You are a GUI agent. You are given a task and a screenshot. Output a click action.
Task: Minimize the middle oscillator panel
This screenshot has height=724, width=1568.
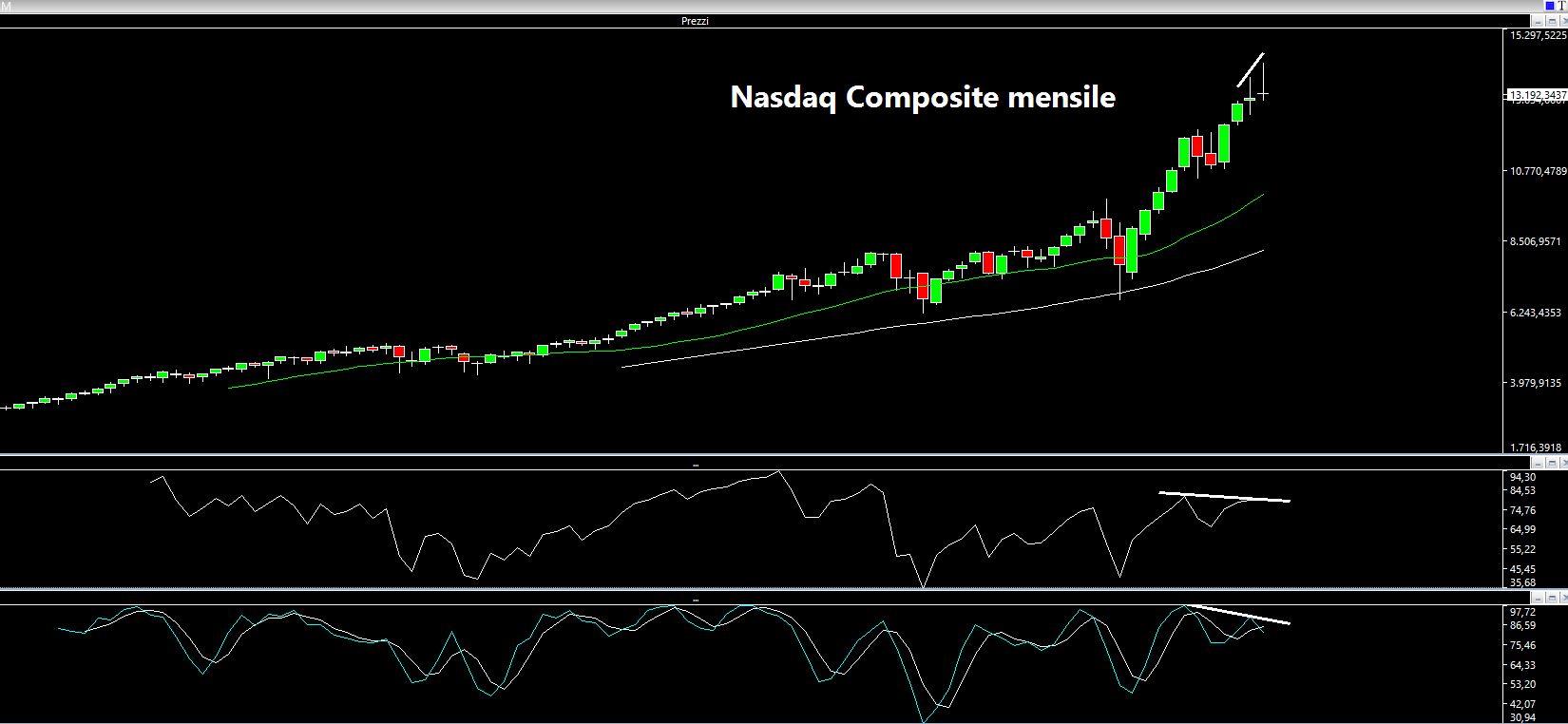[1539, 461]
